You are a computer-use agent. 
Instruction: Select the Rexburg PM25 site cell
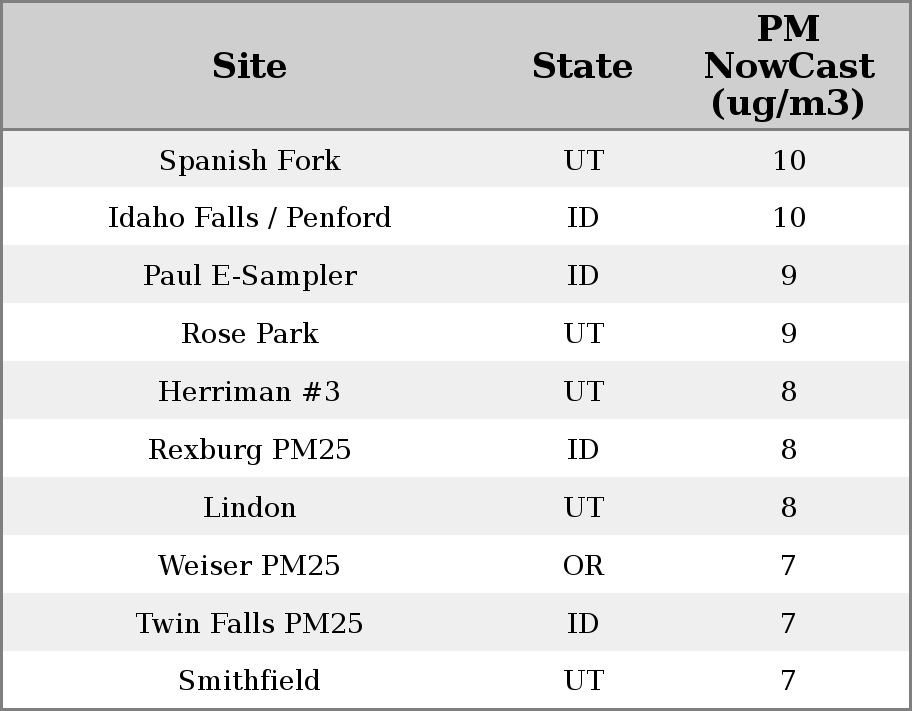[x=250, y=450]
